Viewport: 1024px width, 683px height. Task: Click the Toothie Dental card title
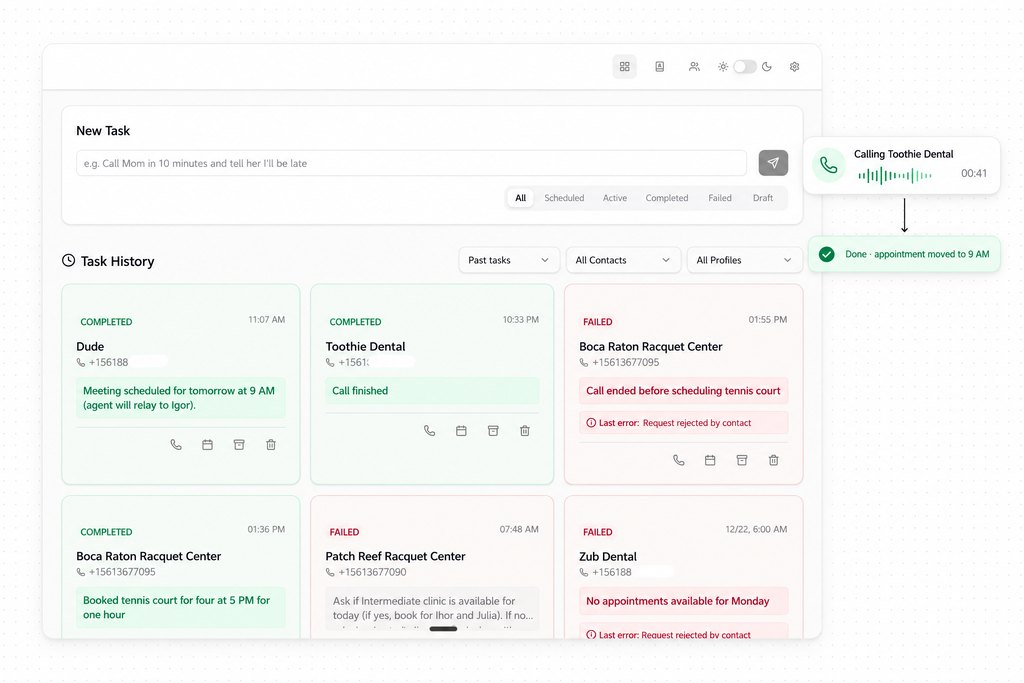(x=365, y=347)
